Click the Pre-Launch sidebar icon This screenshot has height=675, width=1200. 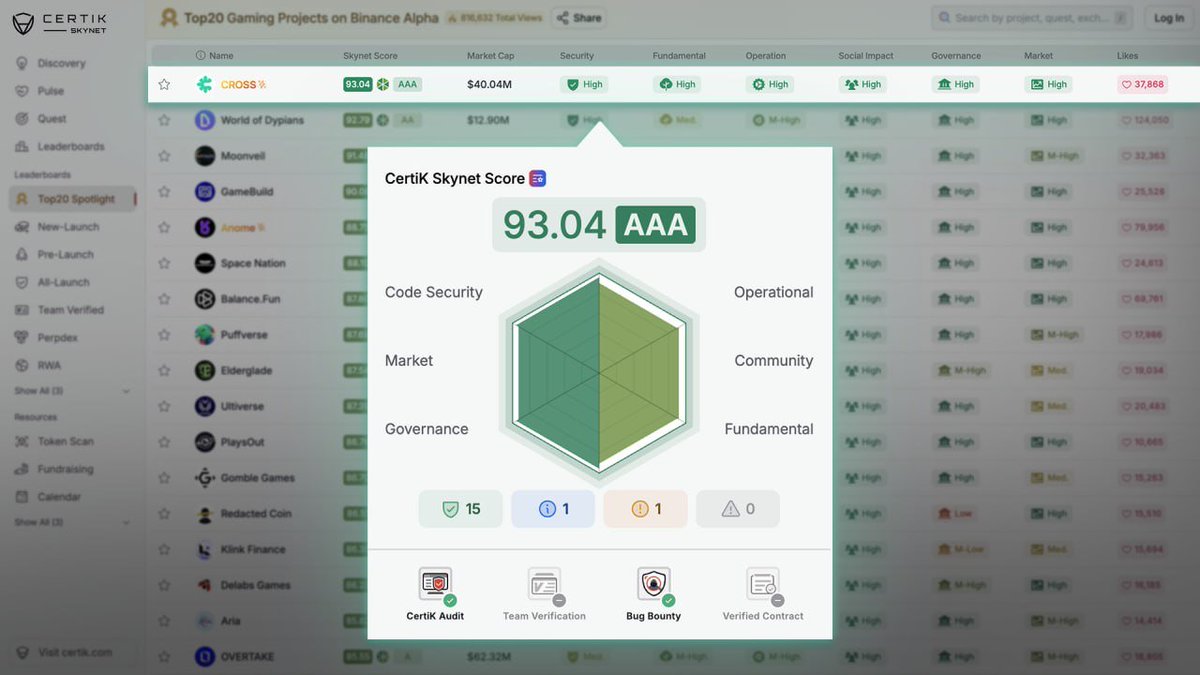click(x=21, y=255)
